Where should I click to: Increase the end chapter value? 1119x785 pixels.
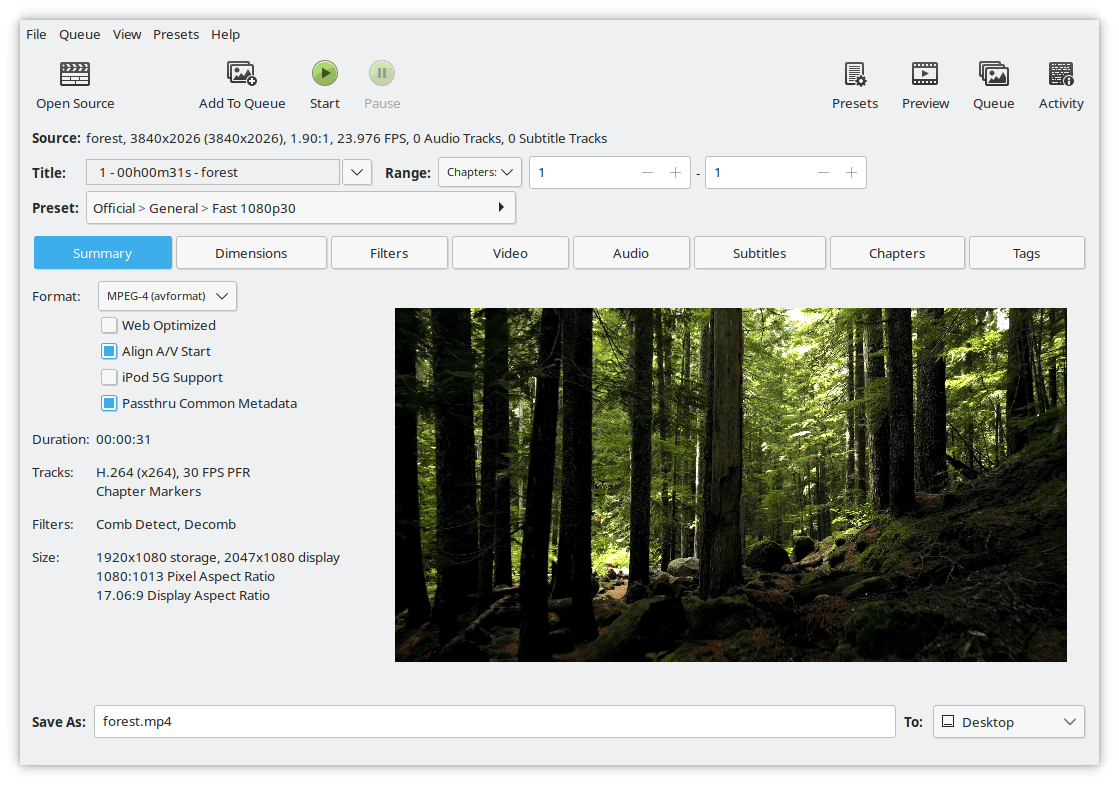851,173
